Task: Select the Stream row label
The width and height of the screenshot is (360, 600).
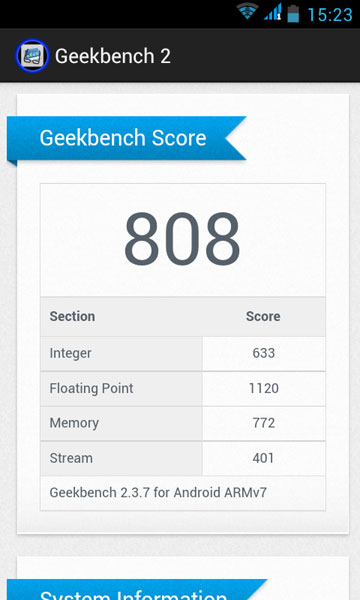Action: [71, 458]
